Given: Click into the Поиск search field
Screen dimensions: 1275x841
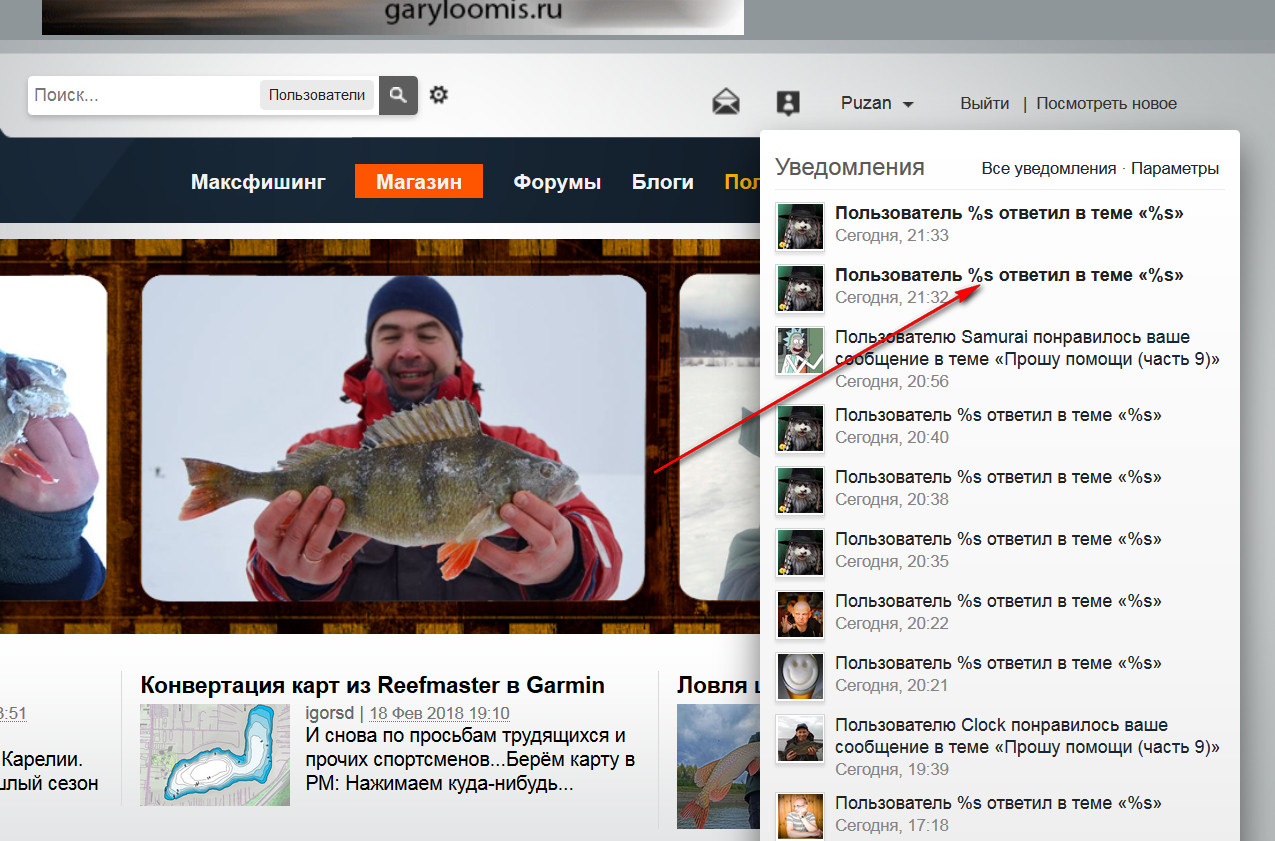Looking at the screenshot, I should tap(143, 95).
